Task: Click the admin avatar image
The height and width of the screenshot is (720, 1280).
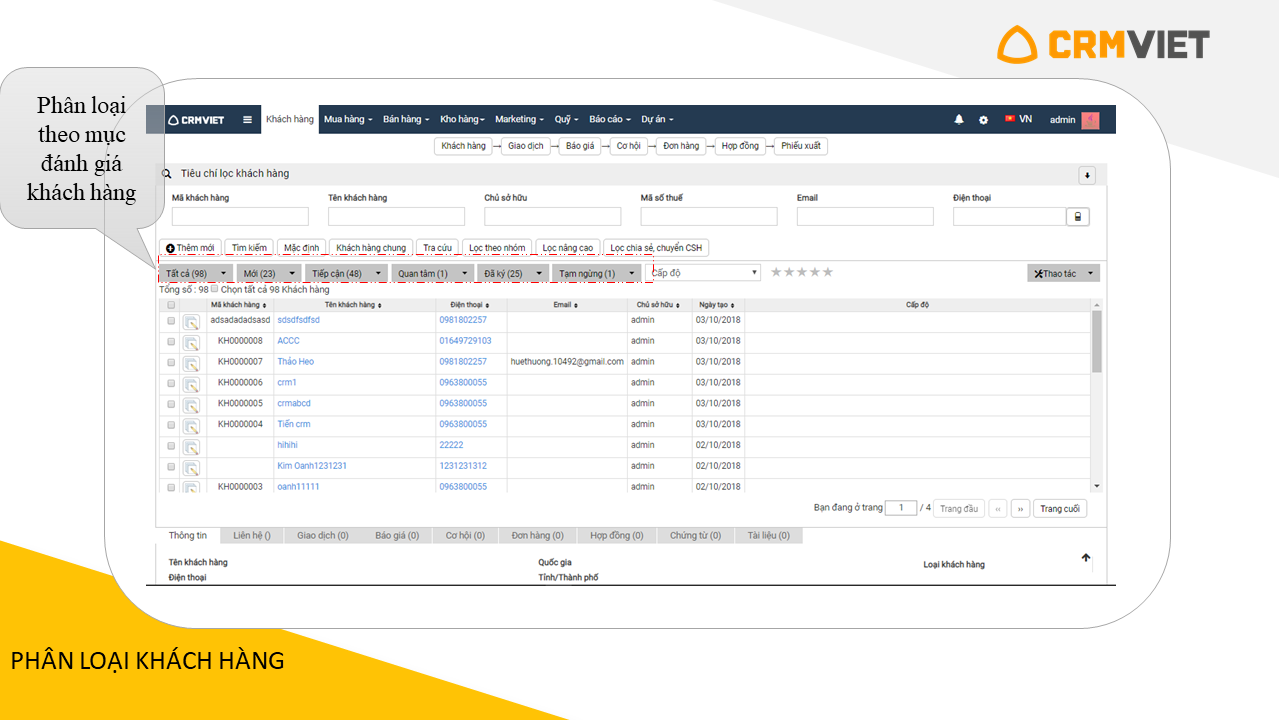Action: coord(1090,120)
